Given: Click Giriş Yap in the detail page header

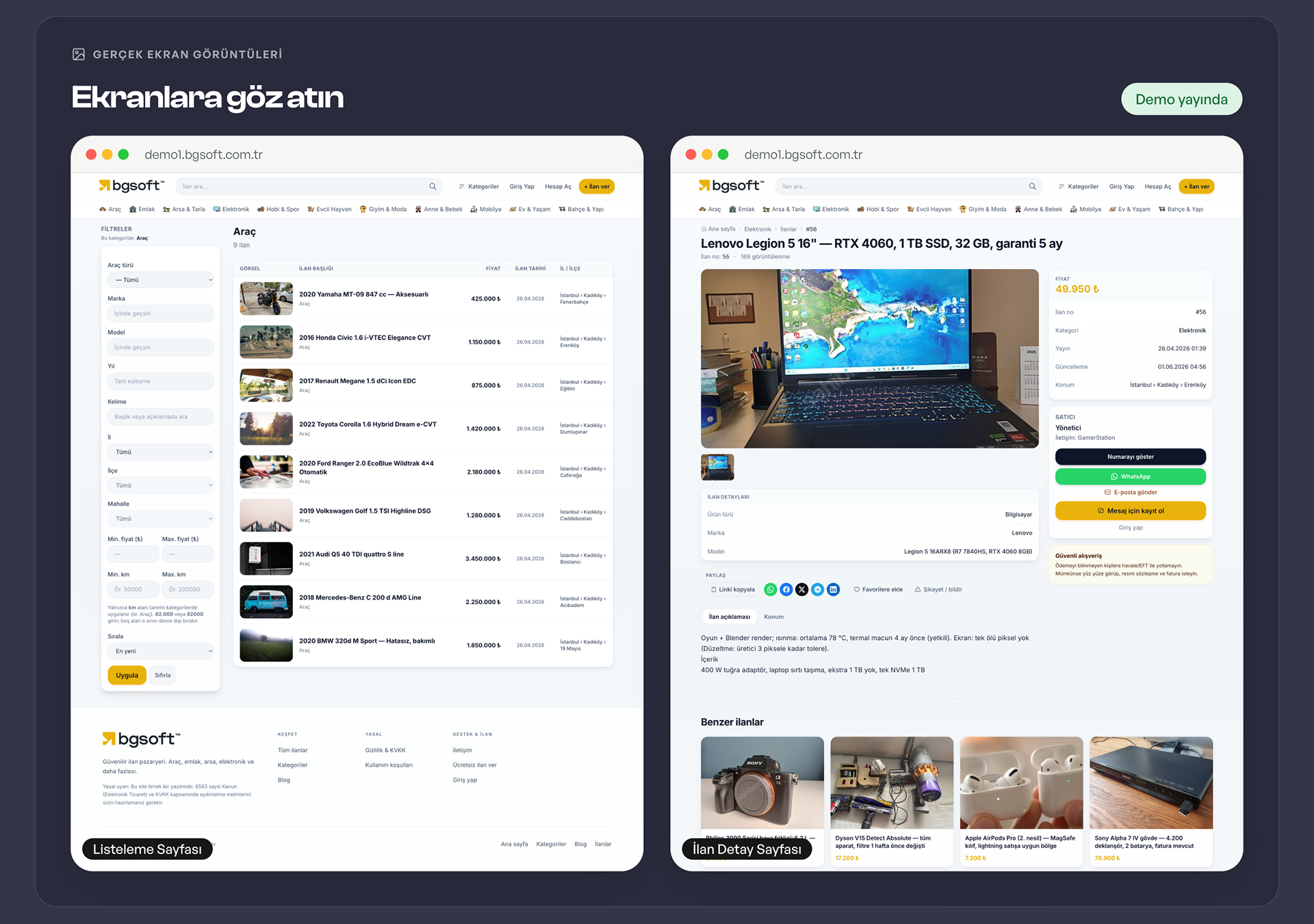Looking at the screenshot, I should (x=1122, y=186).
